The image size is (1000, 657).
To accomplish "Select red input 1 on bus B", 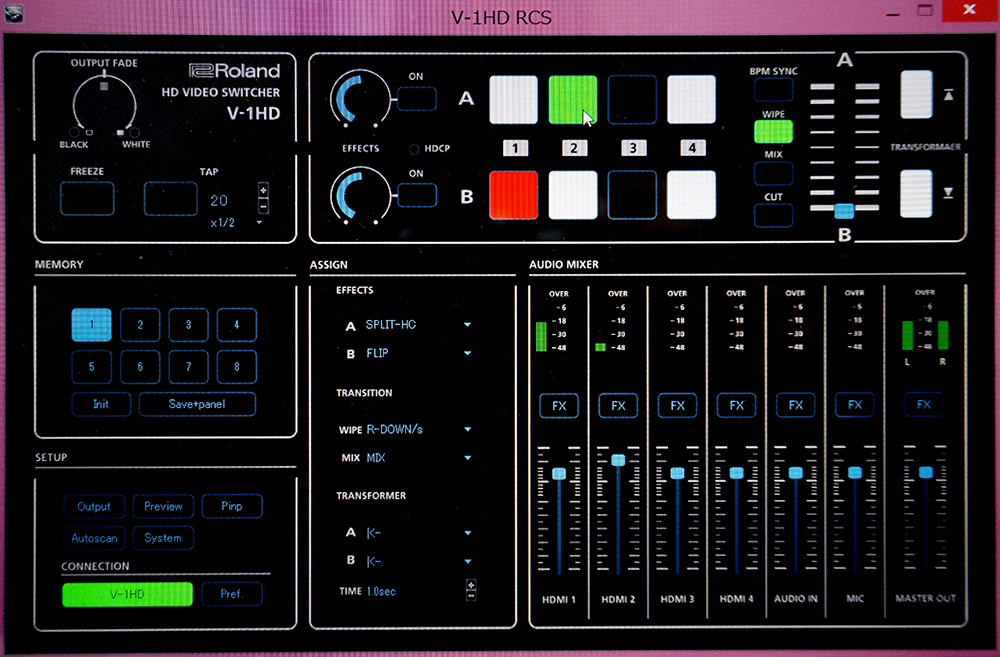I will coord(513,195).
